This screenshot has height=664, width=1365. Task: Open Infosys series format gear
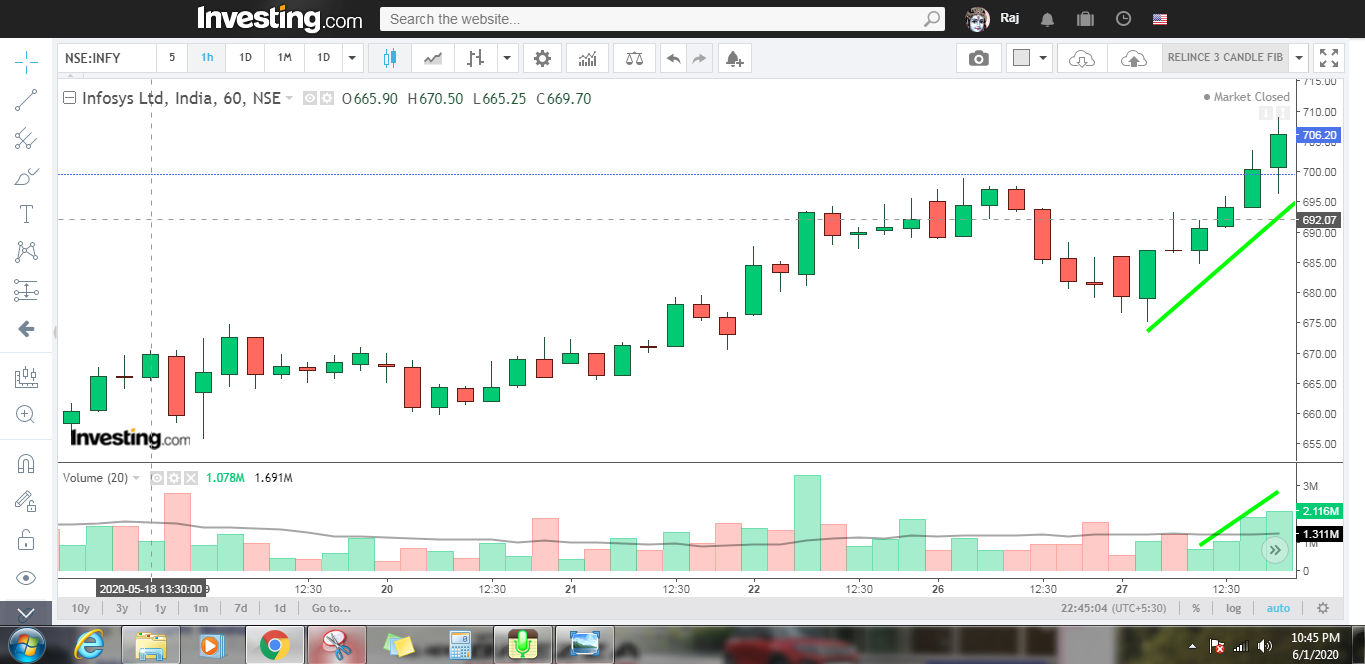click(325, 98)
